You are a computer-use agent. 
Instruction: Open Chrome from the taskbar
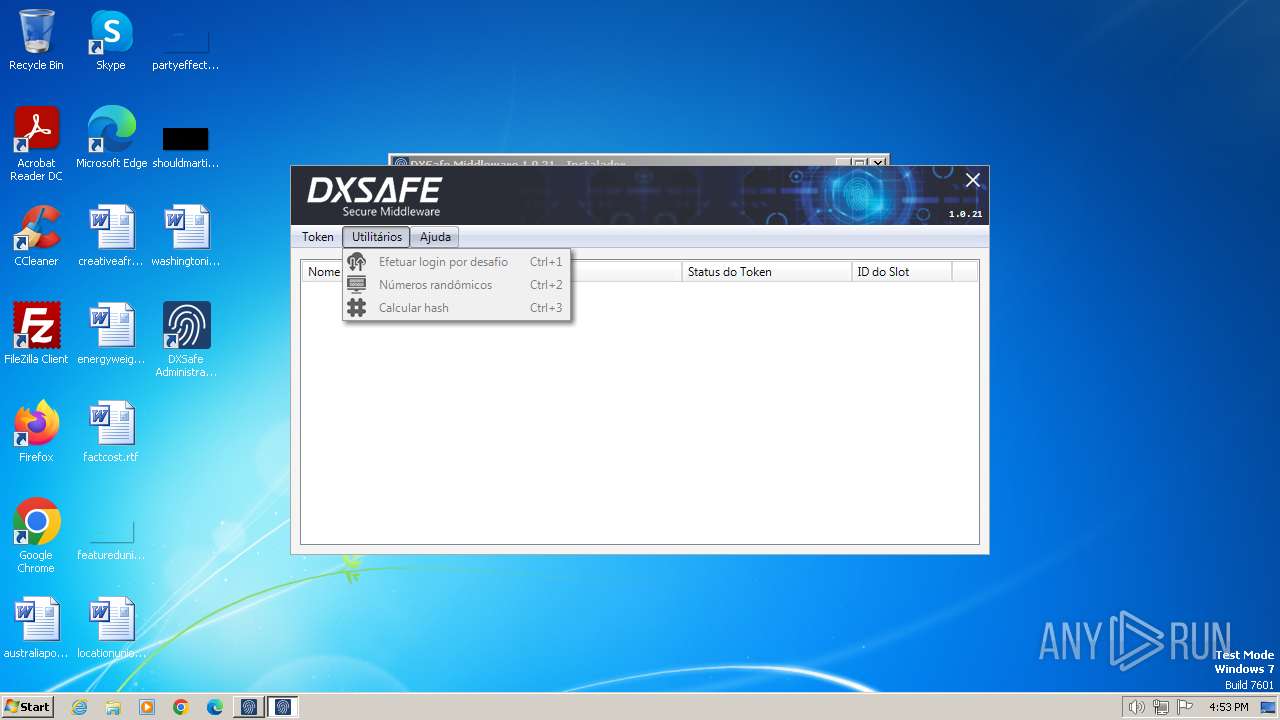coord(181,707)
